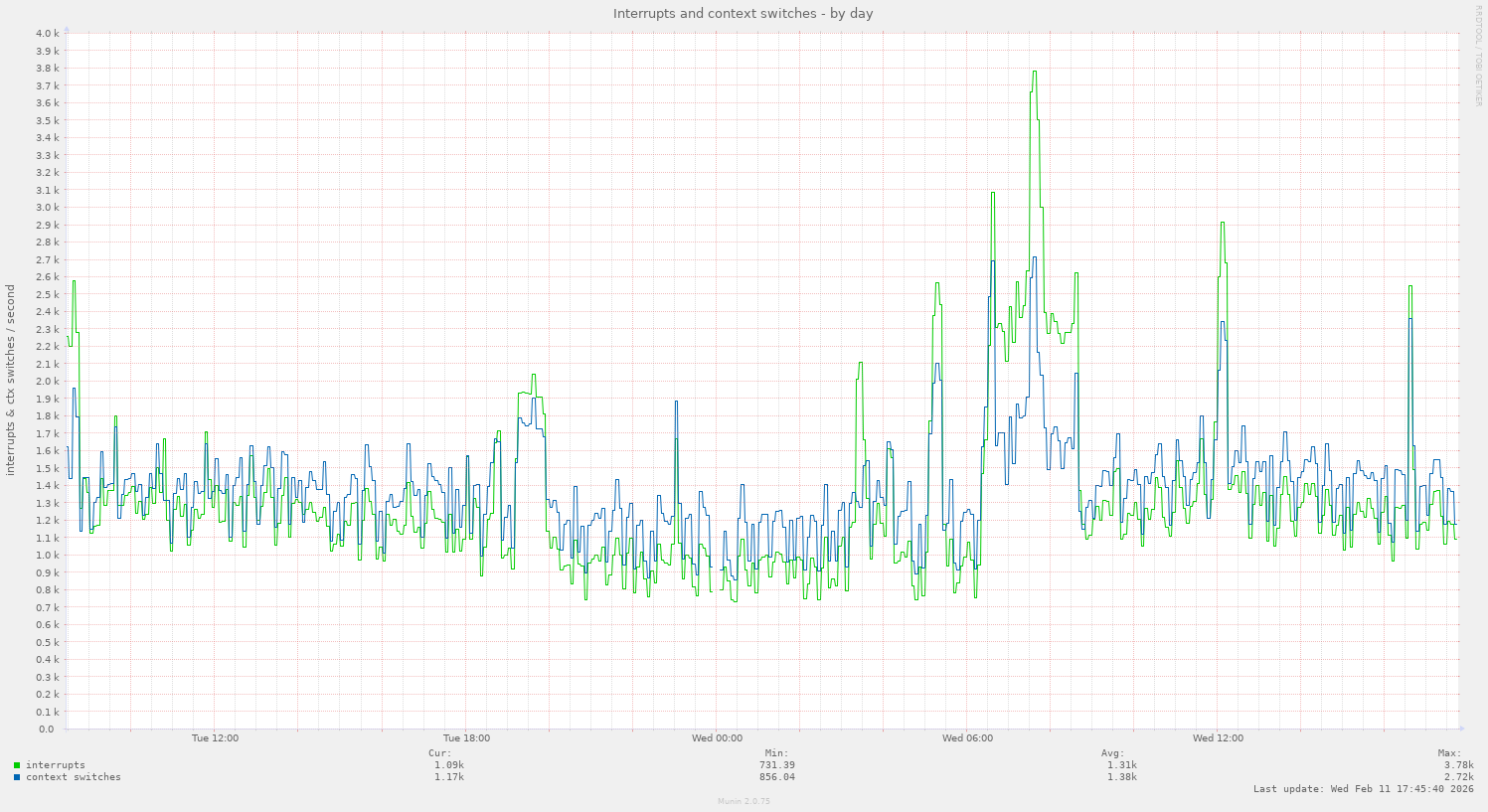
Task: Click the "Tue 12:00" time axis label
Action: coord(215,738)
